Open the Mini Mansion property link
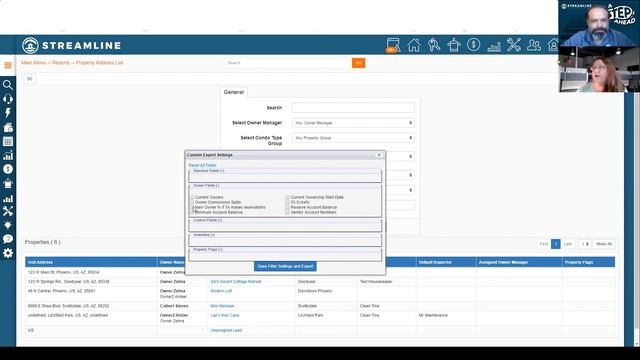Screen dimensions: 640x360 pyautogui.click(x=222, y=306)
